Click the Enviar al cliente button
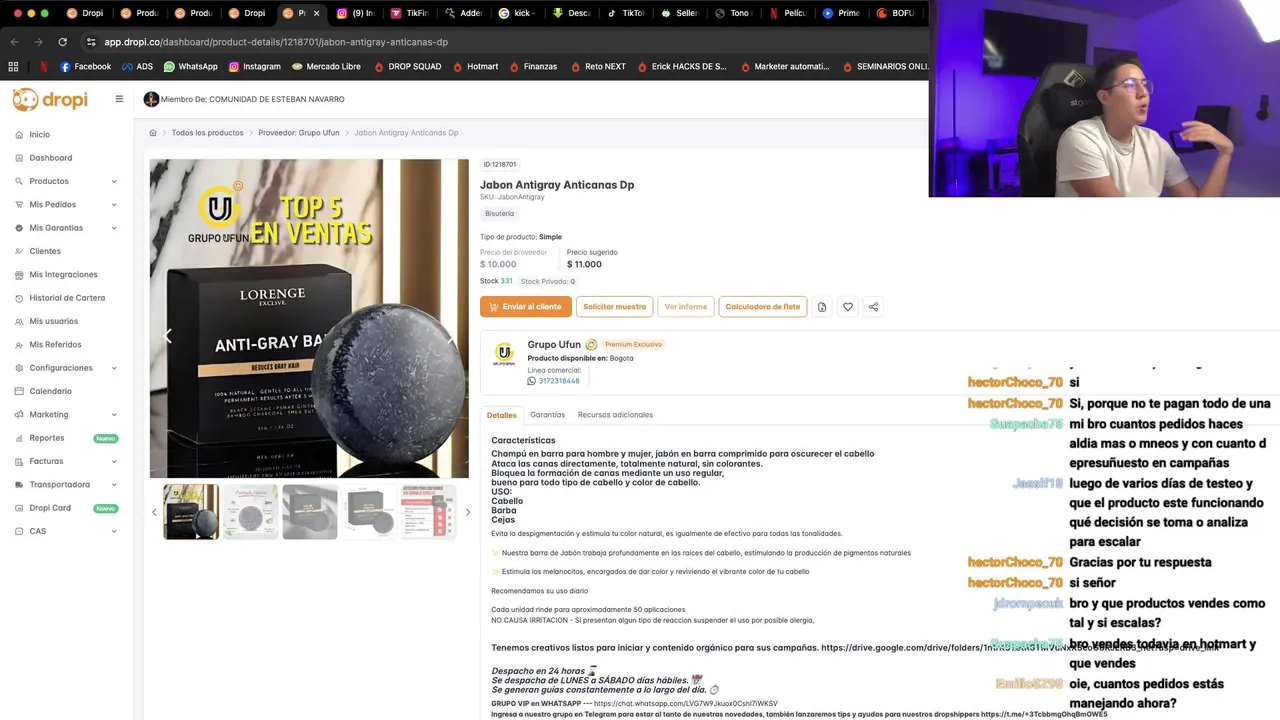This screenshot has height=720, width=1280. [526, 307]
